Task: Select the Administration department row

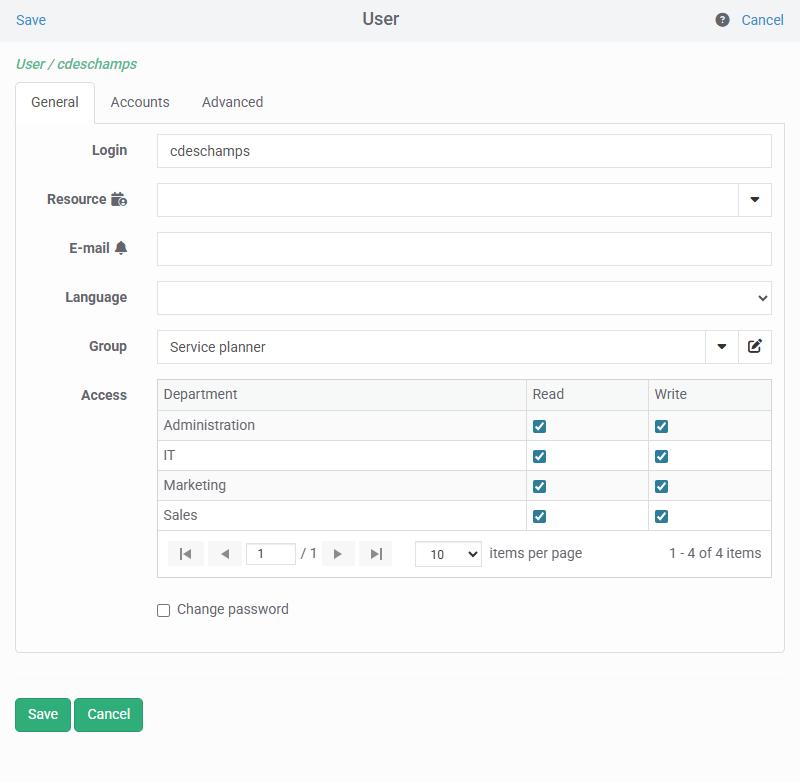Action: pyautogui.click(x=464, y=425)
